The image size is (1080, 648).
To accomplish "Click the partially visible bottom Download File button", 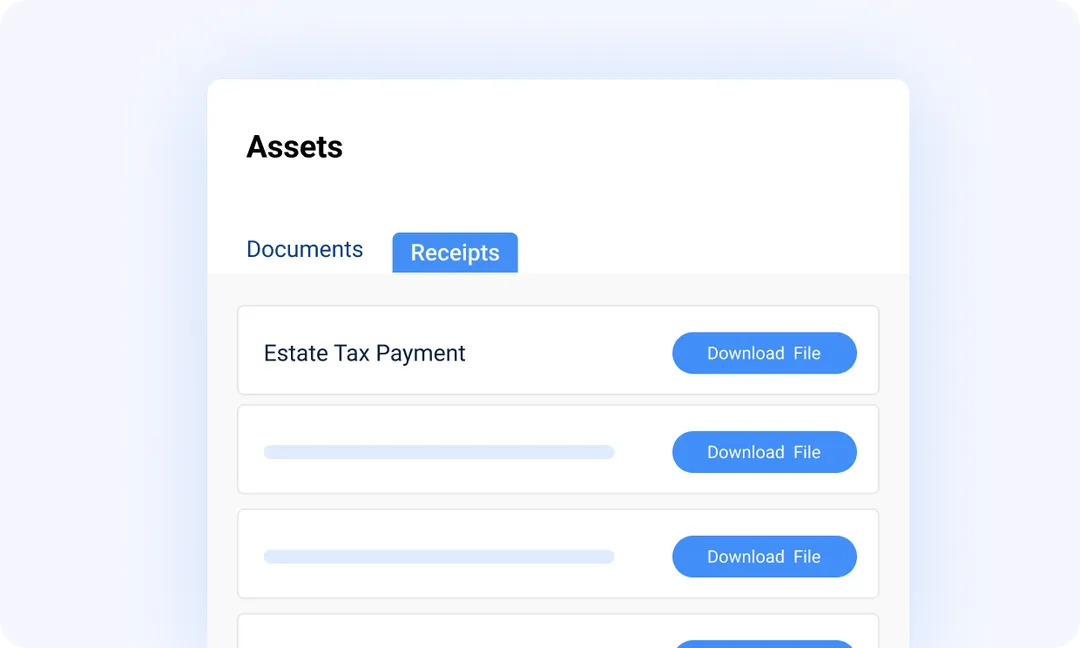I will (764, 644).
